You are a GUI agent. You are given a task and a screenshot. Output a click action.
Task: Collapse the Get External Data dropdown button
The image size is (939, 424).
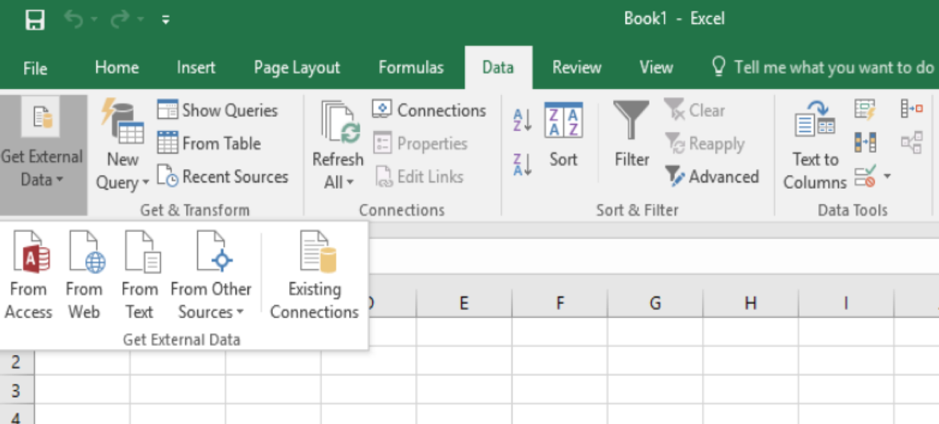43,155
